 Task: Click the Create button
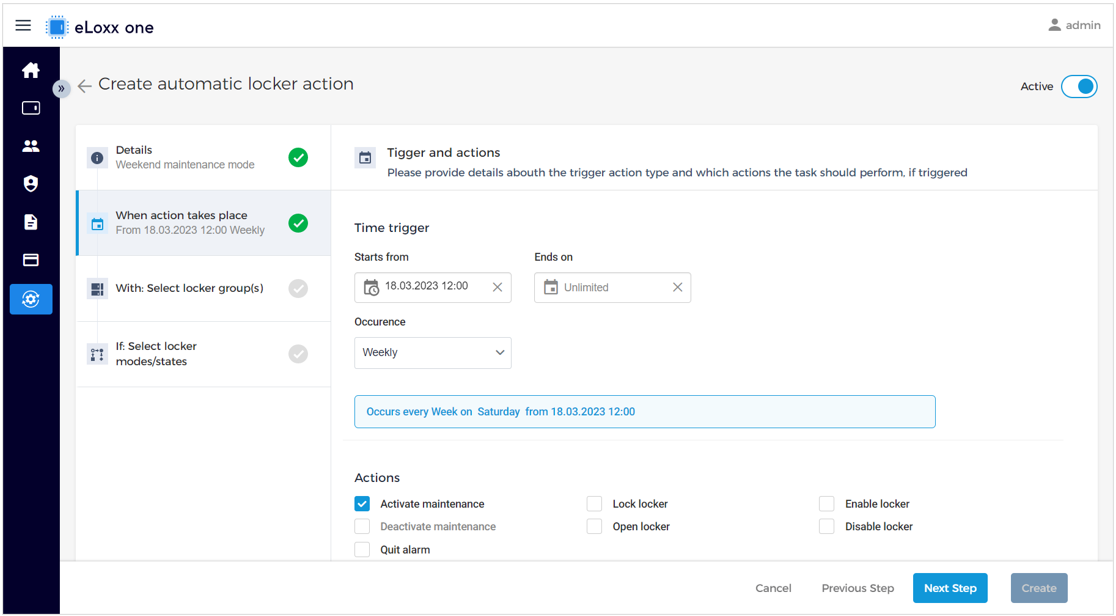tap(1039, 588)
